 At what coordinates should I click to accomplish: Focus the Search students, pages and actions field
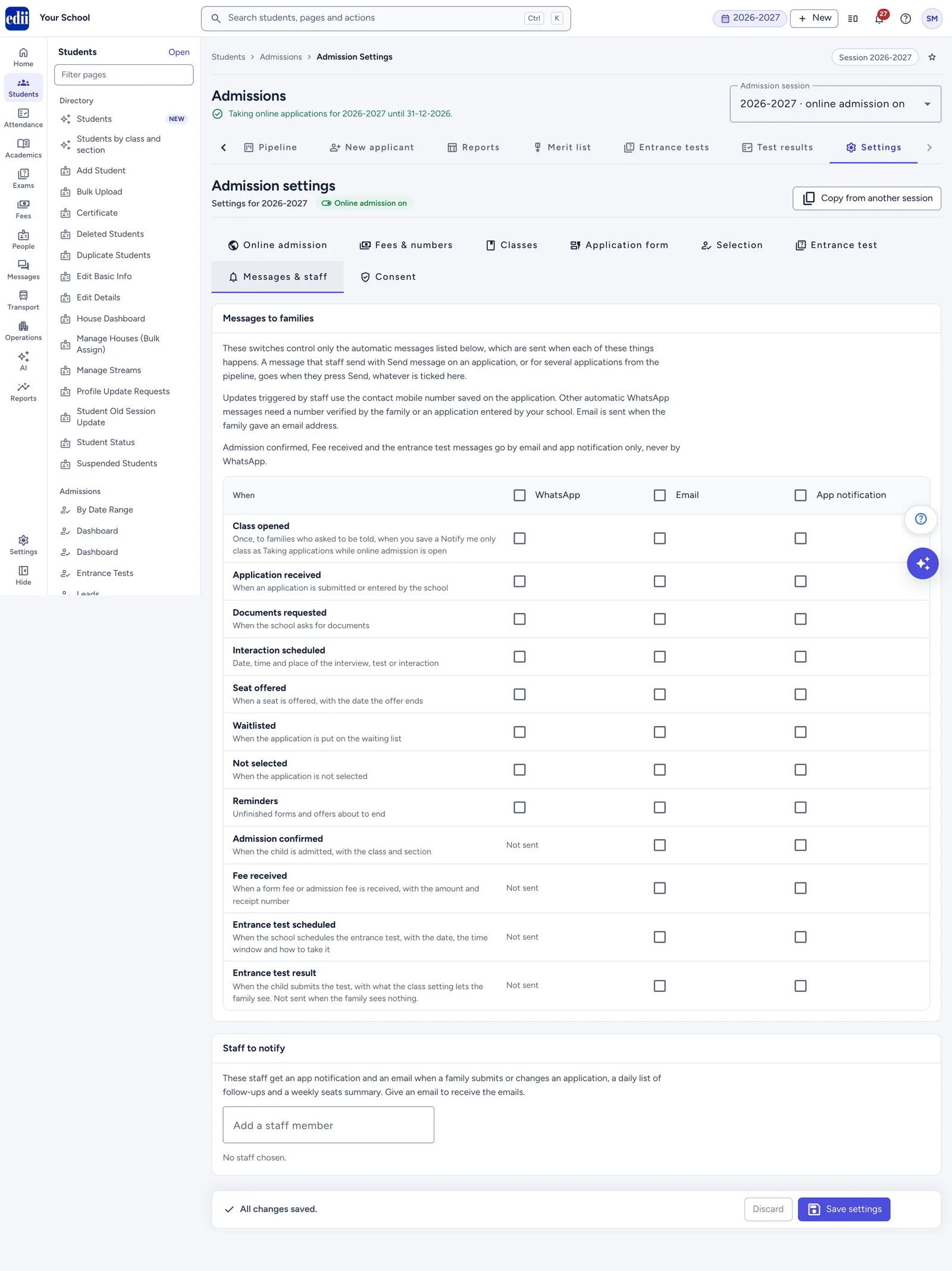click(386, 18)
